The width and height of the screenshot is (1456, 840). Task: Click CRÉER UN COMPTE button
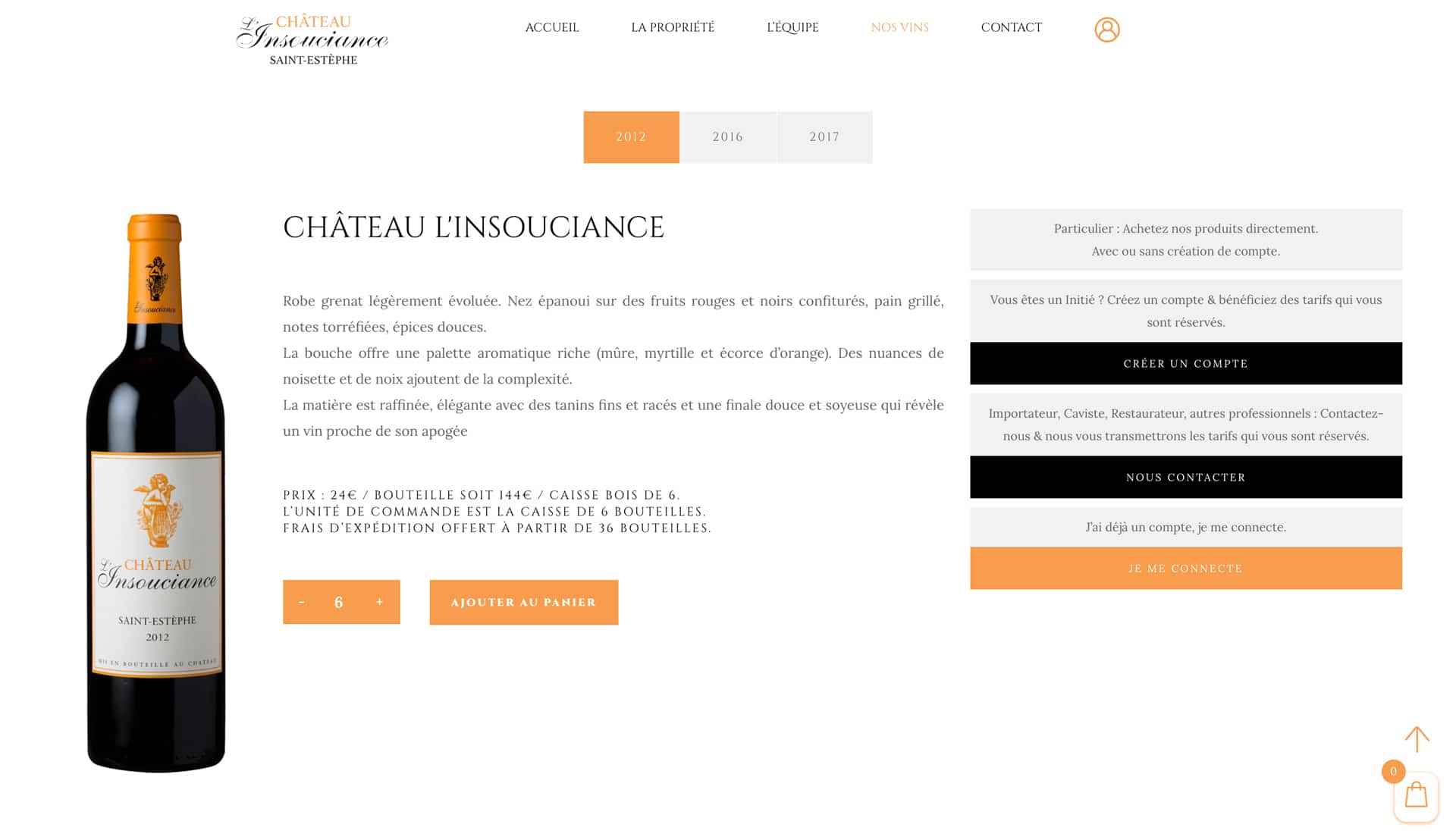[x=1185, y=363]
